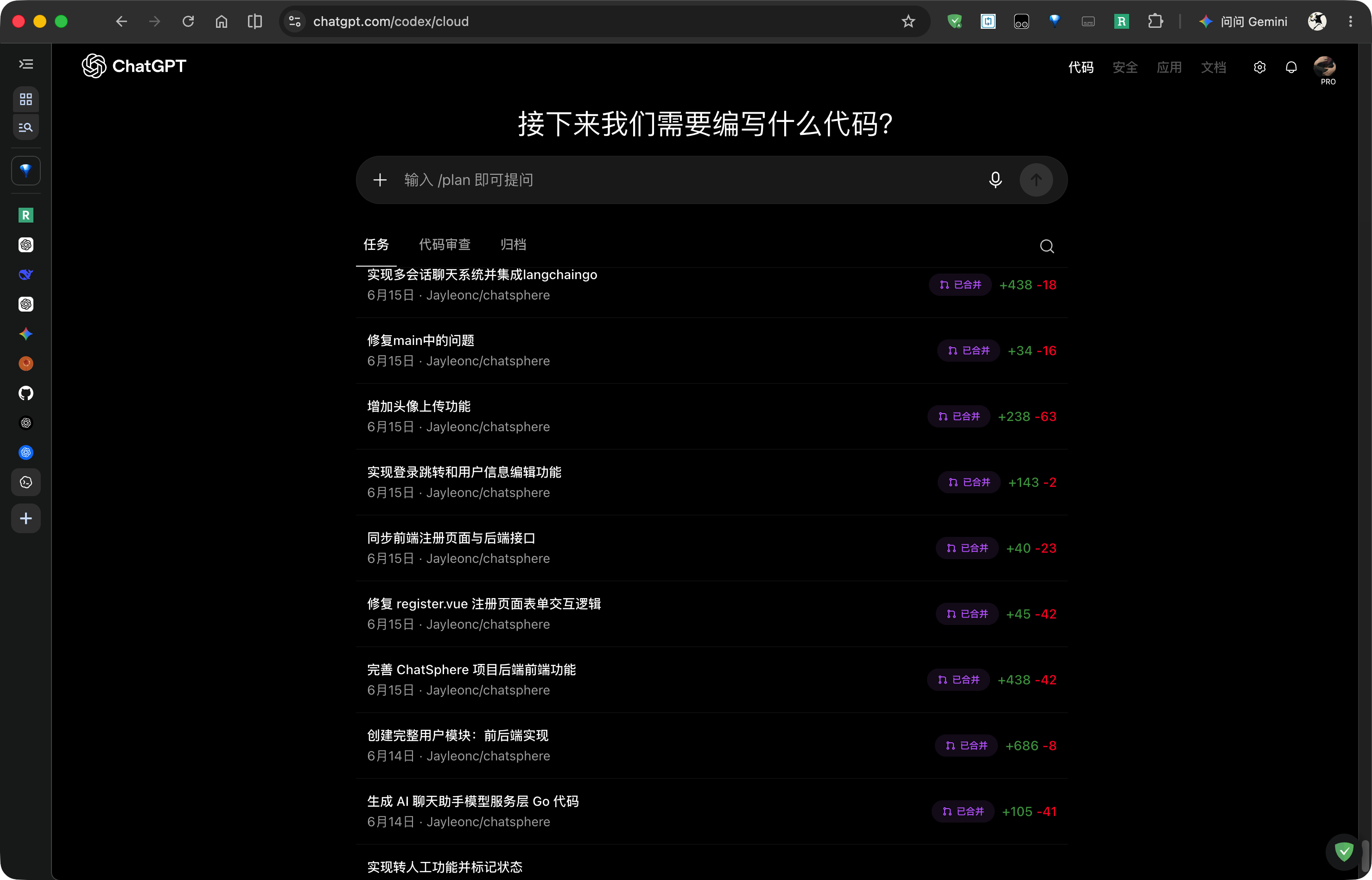Image resolution: width=1372 pixels, height=880 pixels.
Task: Switch to 代码 nav item
Action: click(x=1081, y=67)
